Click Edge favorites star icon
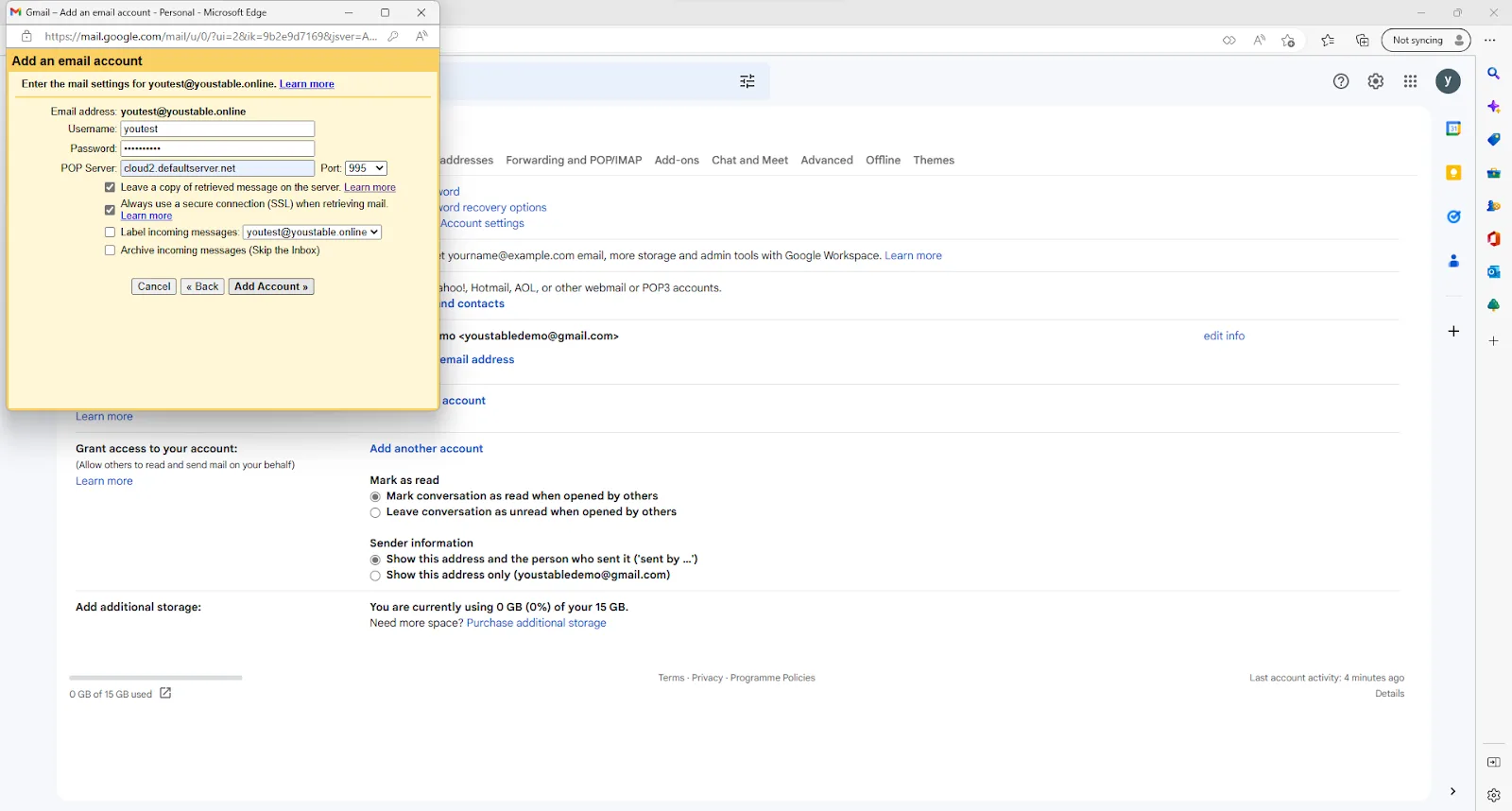 tap(1328, 40)
